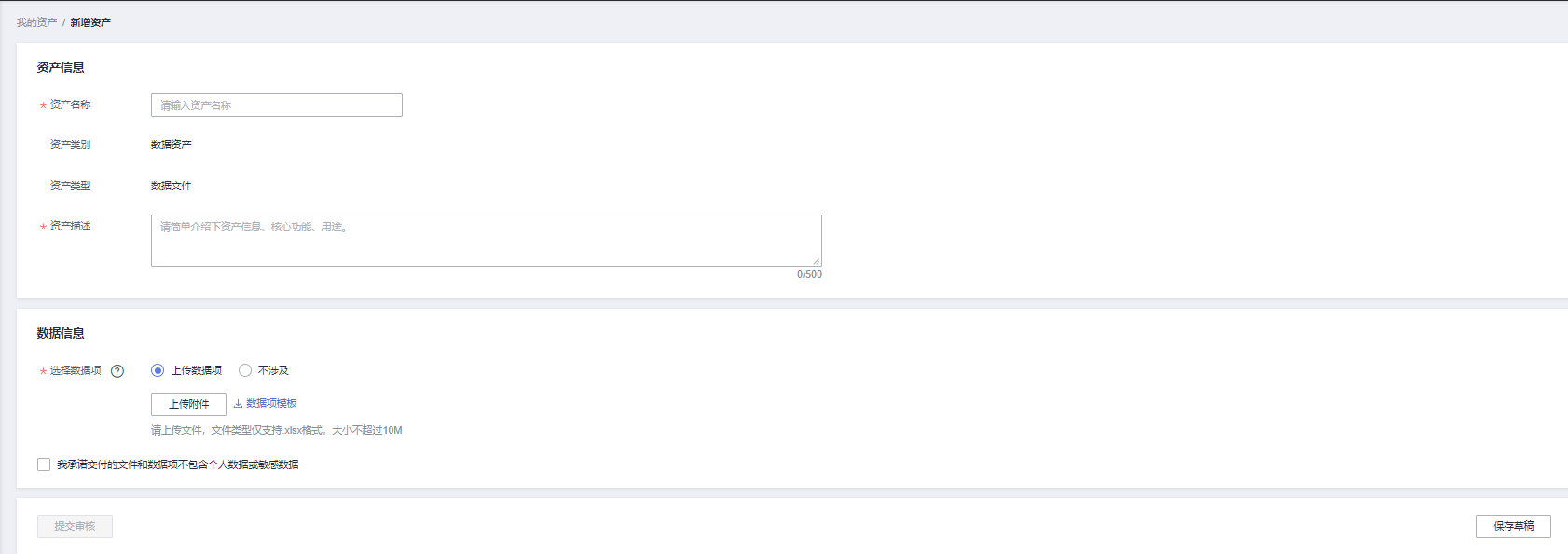Tick the 我承诺交付的文件 commitment checkbox
1568x554 pixels.
[x=44, y=464]
